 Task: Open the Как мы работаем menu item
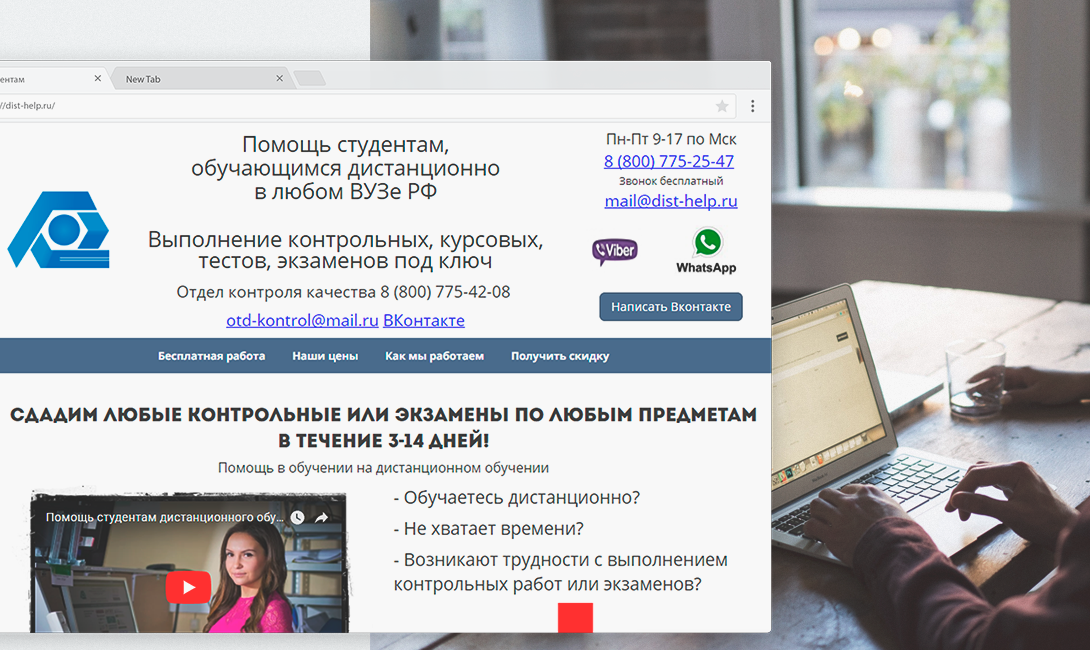tap(434, 356)
